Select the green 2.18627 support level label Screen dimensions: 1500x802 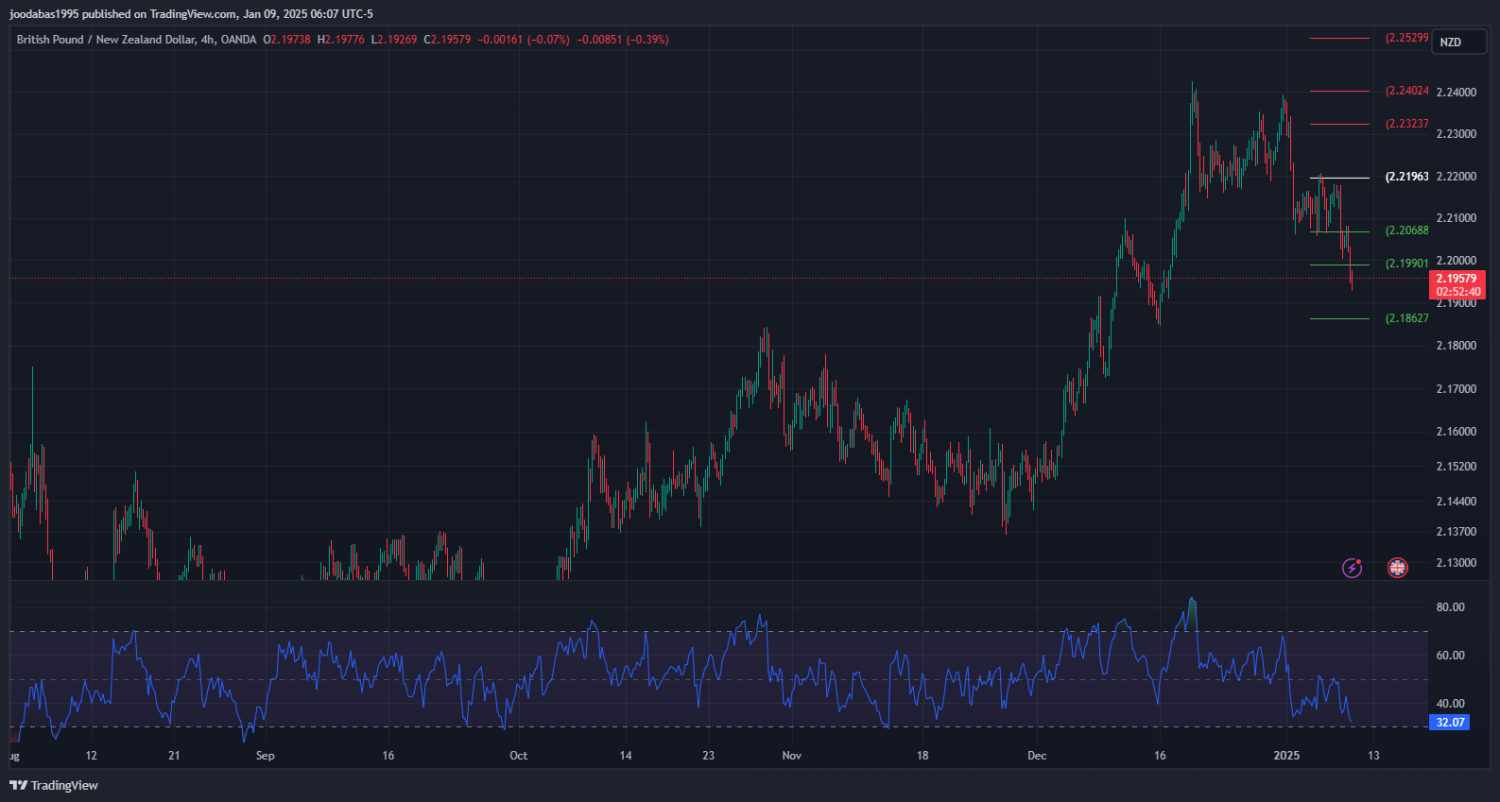[1406, 318]
